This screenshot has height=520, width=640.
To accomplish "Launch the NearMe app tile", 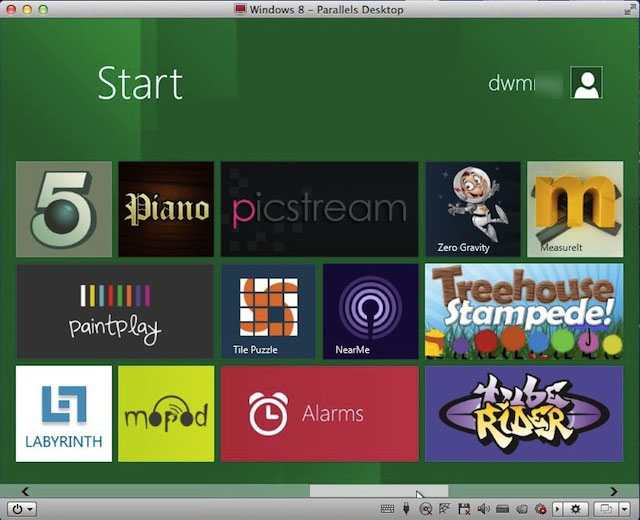I will click(371, 311).
